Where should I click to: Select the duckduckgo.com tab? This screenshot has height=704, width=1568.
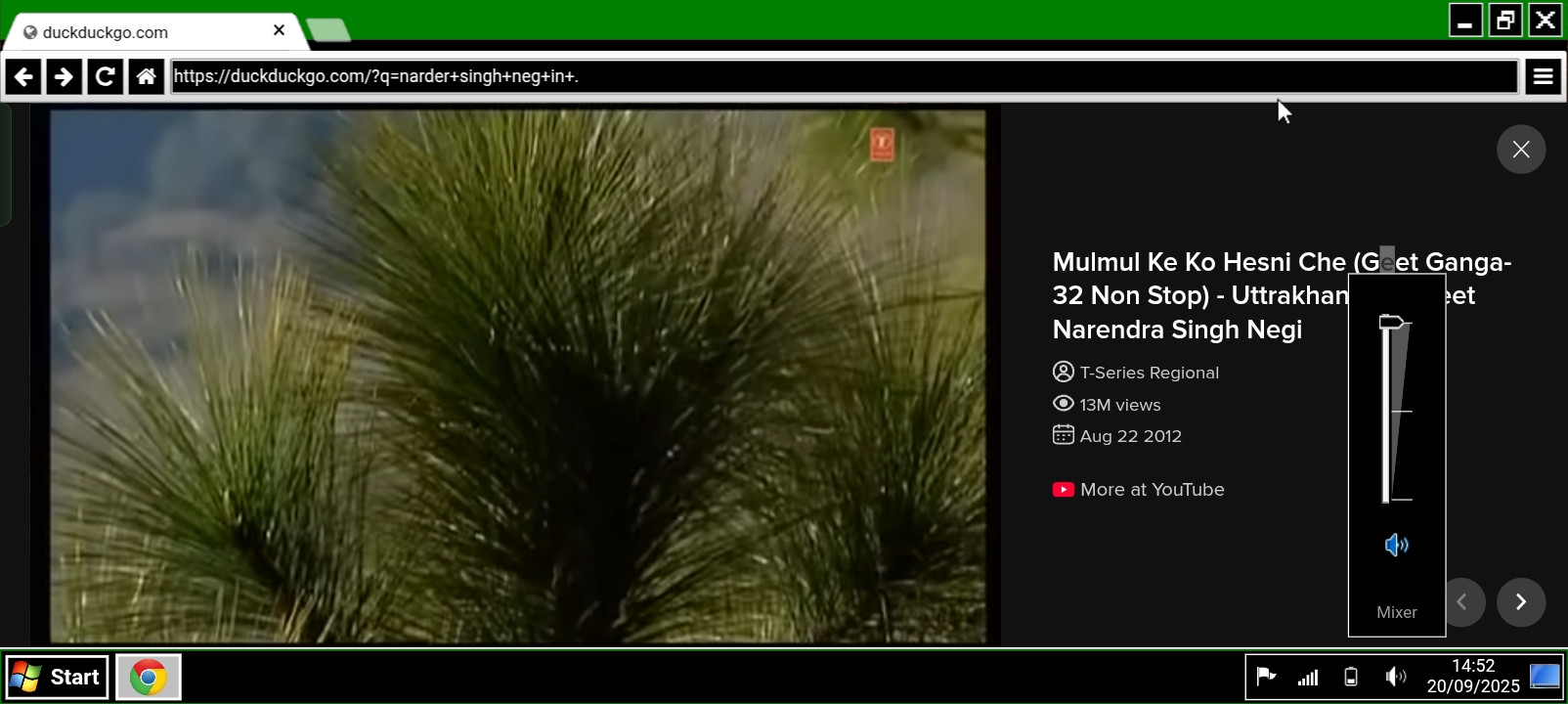pyautogui.click(x=137, y=32)
